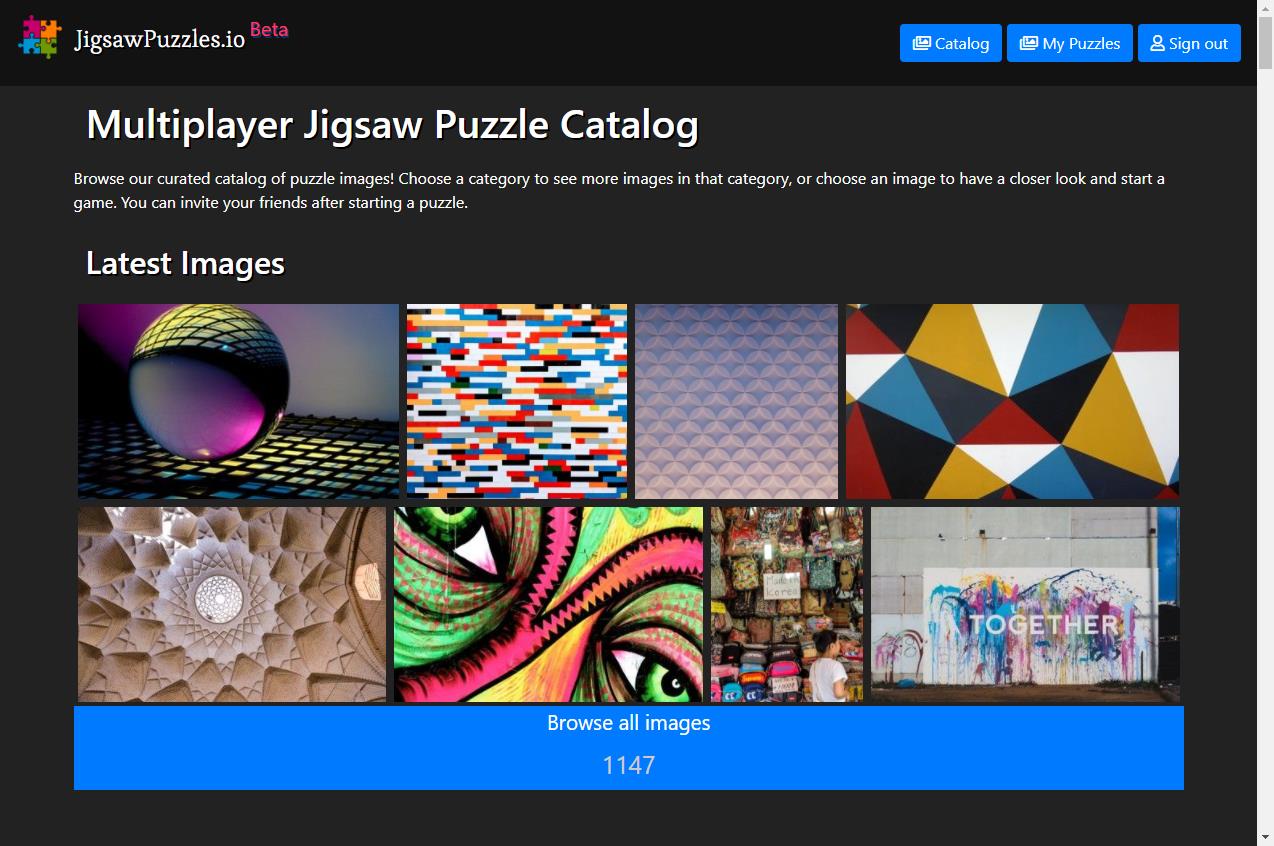1274x846 pixels.
Task: Open the backpack market stall image
Action: click(x=787, y=604)
